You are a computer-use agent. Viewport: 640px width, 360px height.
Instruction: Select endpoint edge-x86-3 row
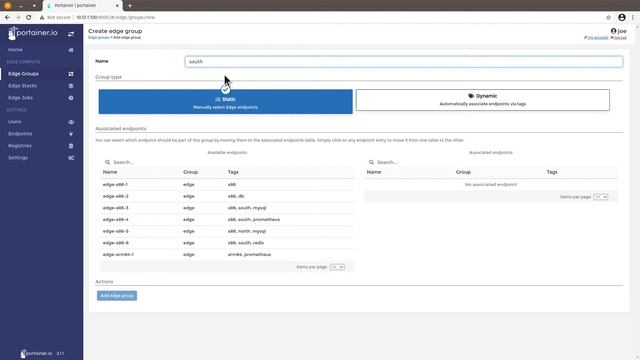[227, 208]
